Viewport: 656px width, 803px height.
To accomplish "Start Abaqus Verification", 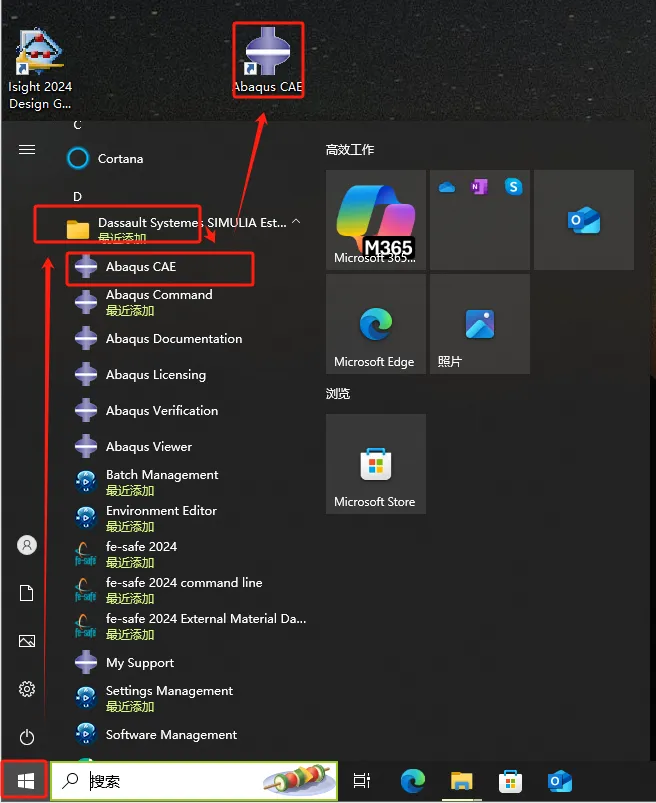I will pos(187,410).
